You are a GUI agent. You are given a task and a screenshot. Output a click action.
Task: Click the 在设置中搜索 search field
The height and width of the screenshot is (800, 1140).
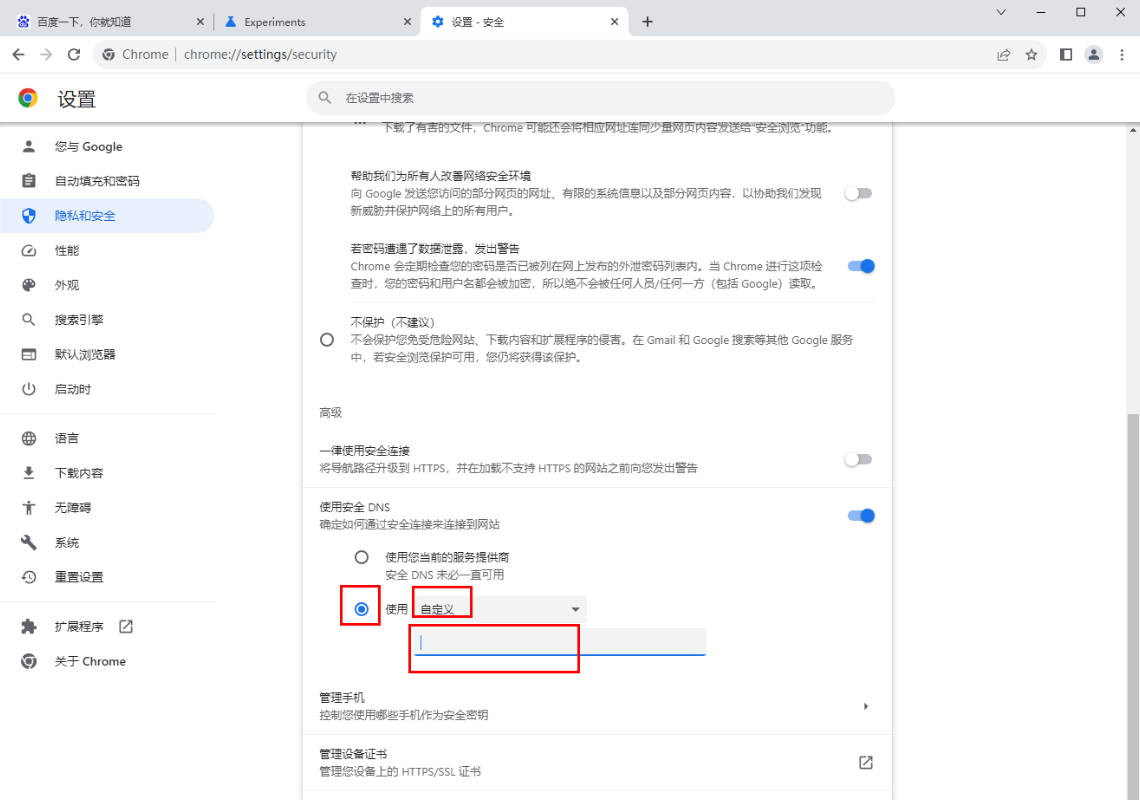(601, 97)
